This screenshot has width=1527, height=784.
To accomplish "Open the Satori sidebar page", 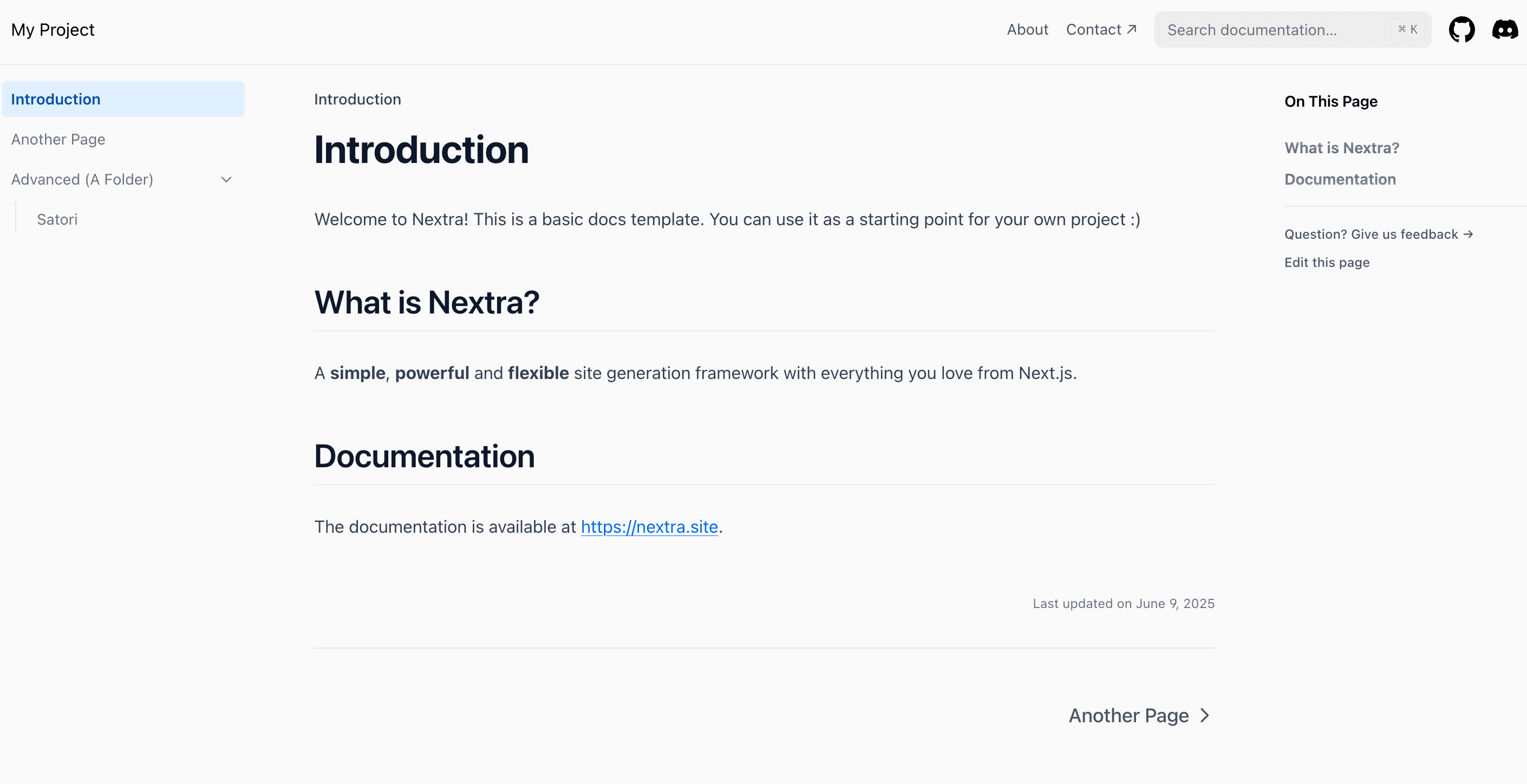I will pyautogui.click(x=136, y=219).
